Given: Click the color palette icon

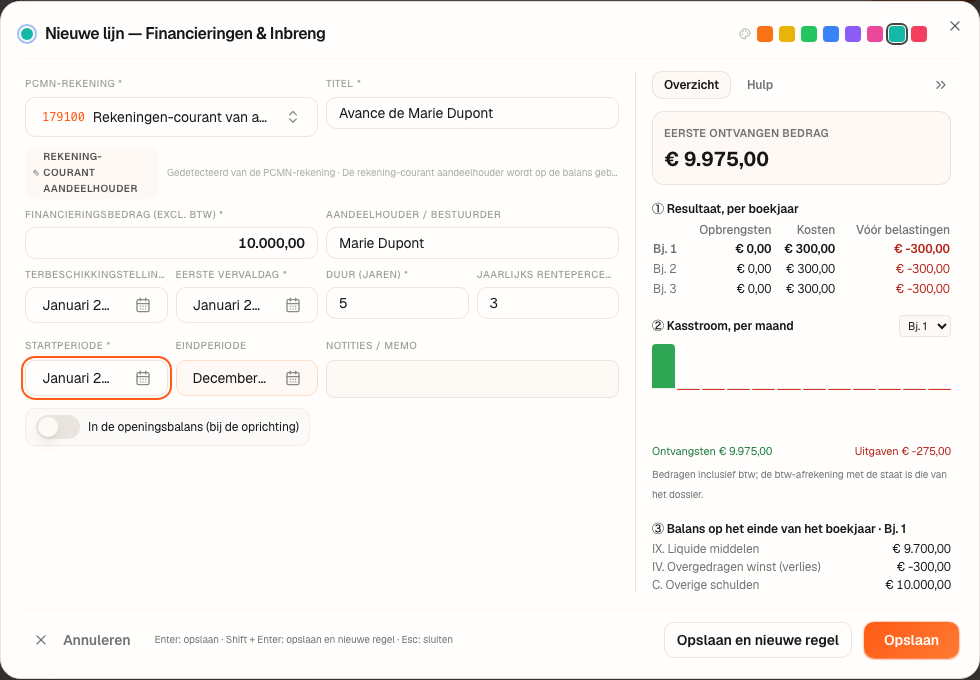Looking at the screenshot, I should [x=744, y=34].
